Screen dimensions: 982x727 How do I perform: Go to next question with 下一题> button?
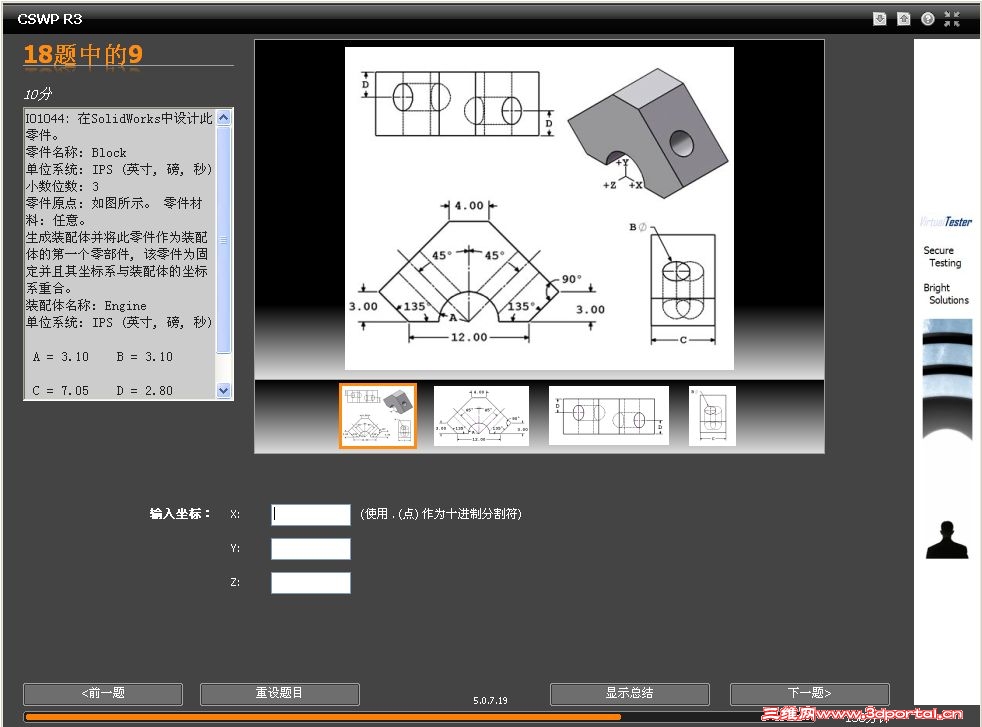coord(809,694)
